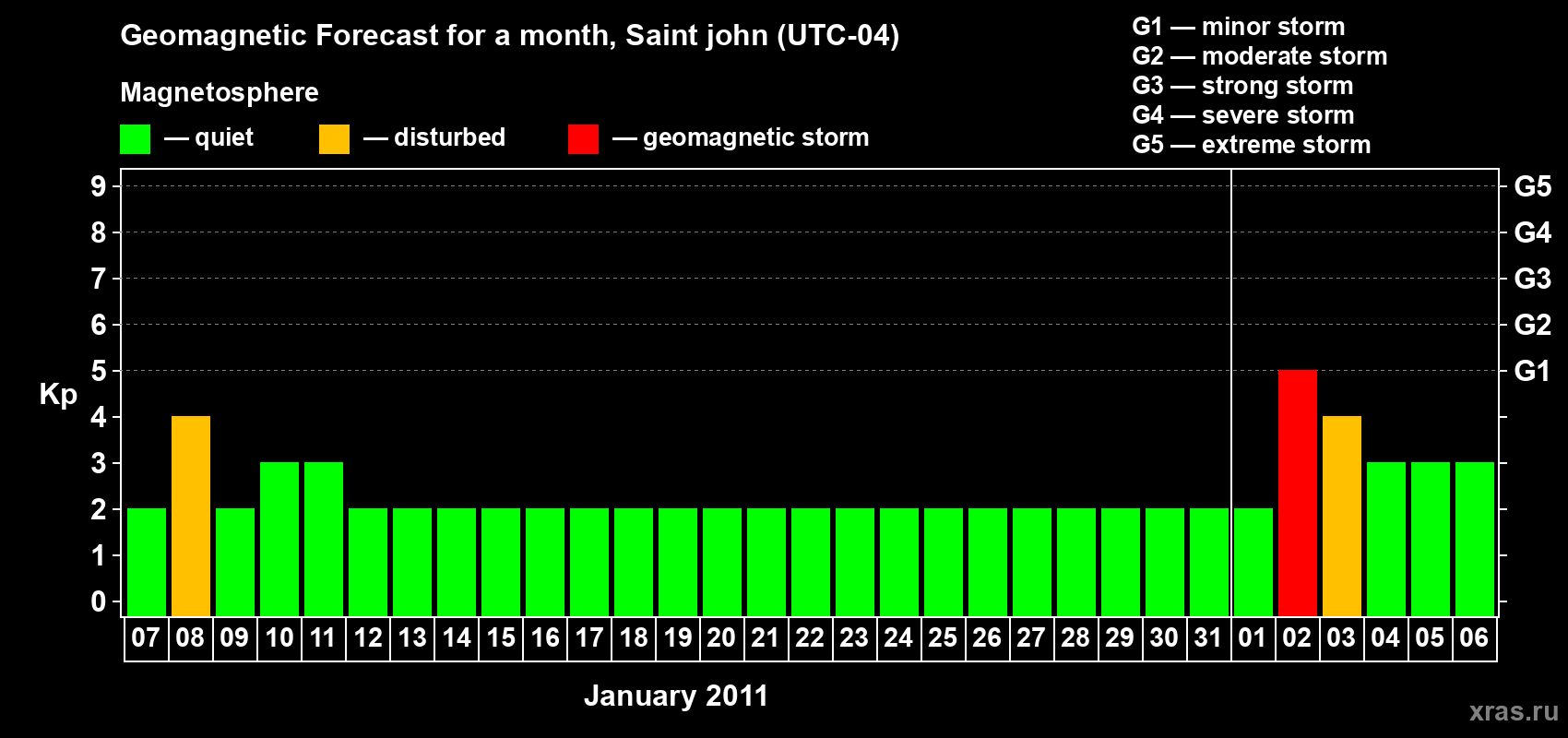This screenshot has height=738, width=1568.
Task: Select the orange bar for day 03
Action: coord(1342,517)
